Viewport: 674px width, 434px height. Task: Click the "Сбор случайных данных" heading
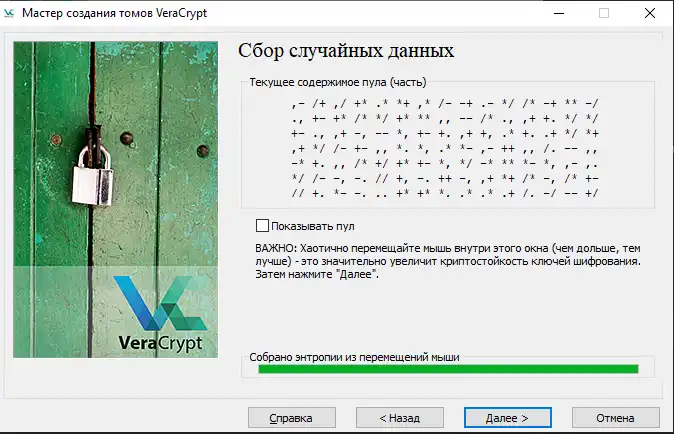pyautogui.click(x=346, y=51)
